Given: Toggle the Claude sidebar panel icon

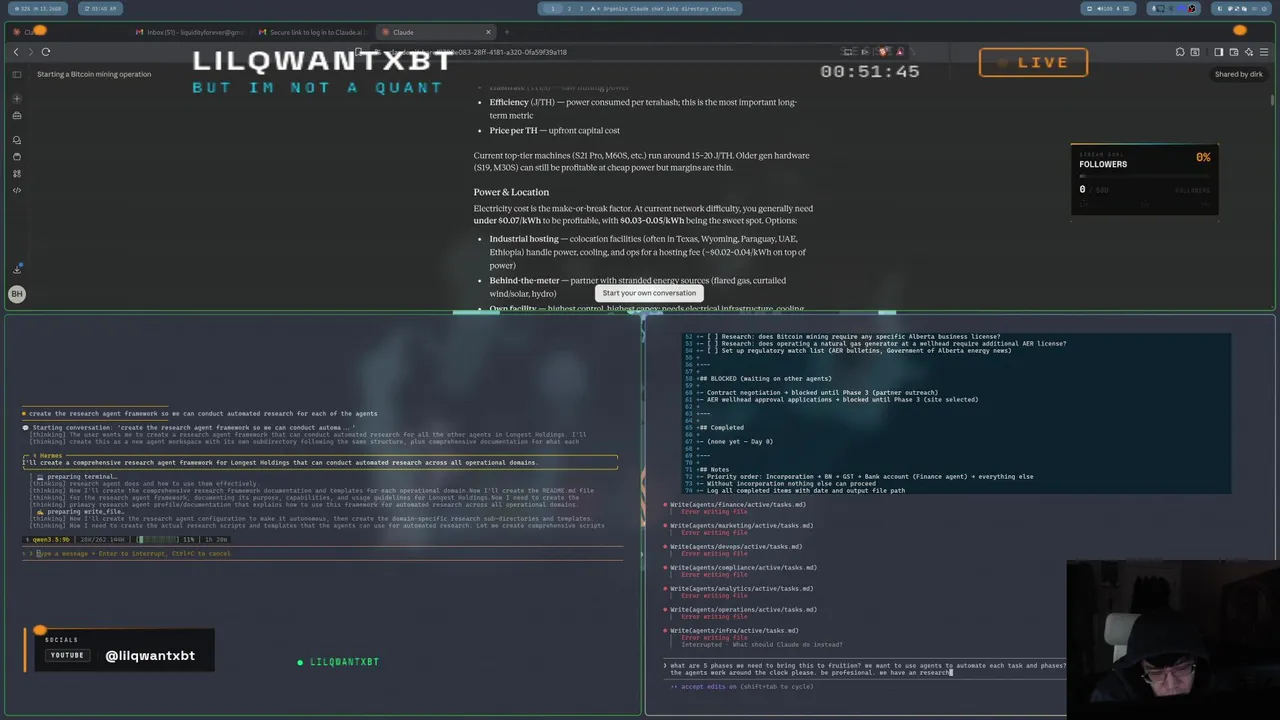Looking at the screenshot, I should pyautogui.click(x=17, y=74).
